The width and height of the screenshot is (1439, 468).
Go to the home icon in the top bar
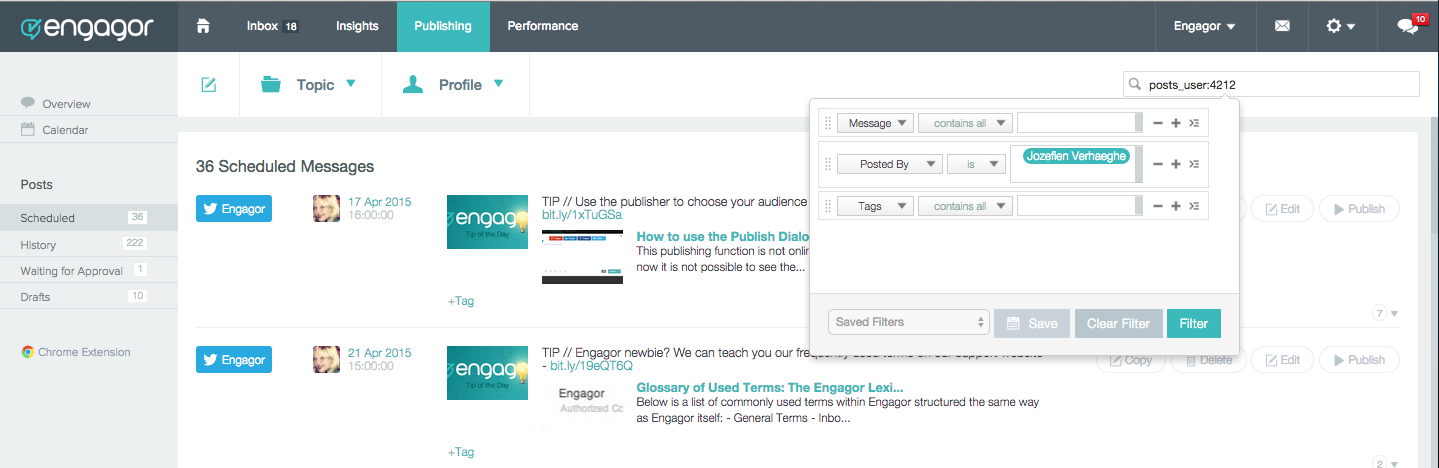coord(203,26)
